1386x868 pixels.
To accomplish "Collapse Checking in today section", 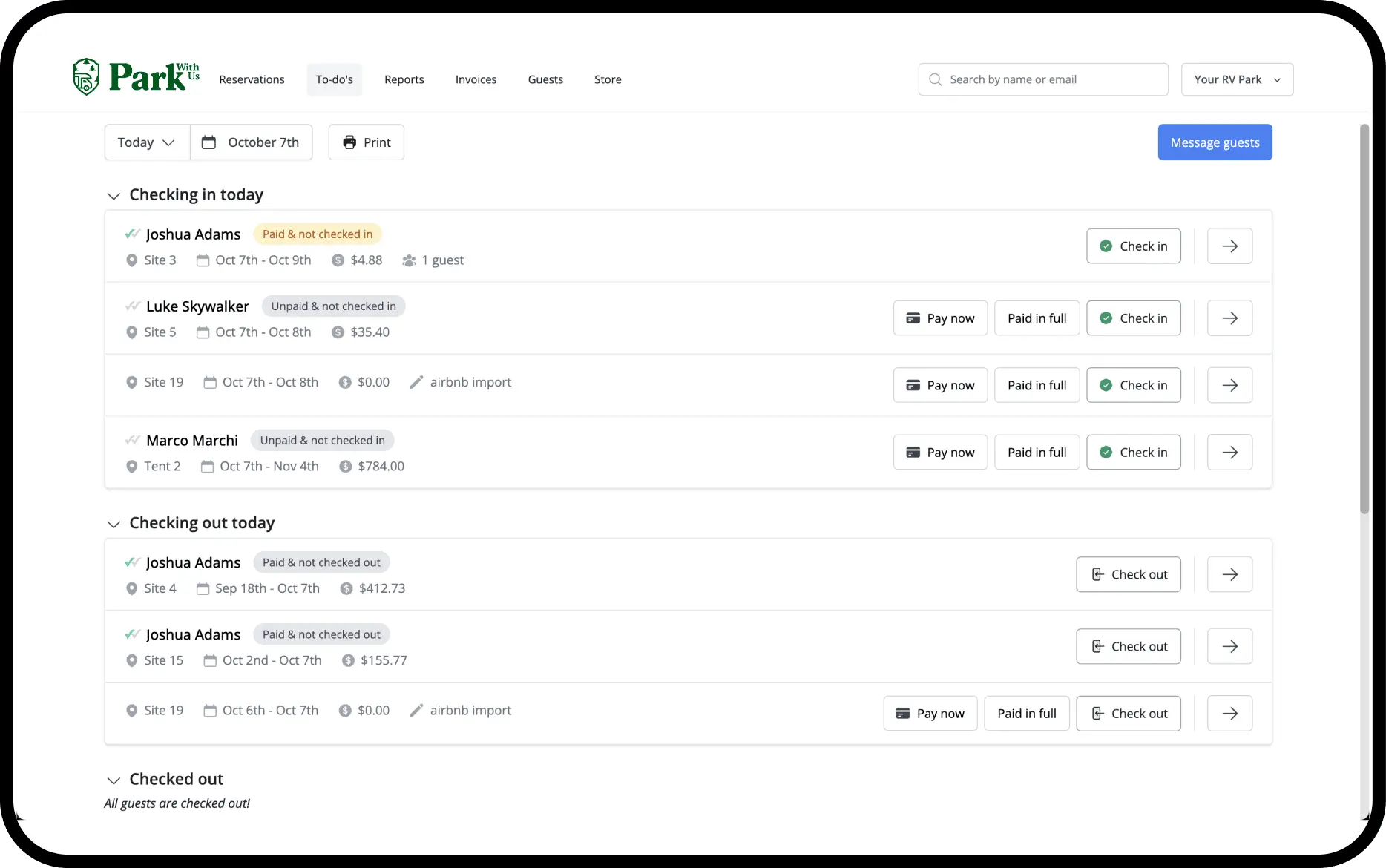I will 114,196.
